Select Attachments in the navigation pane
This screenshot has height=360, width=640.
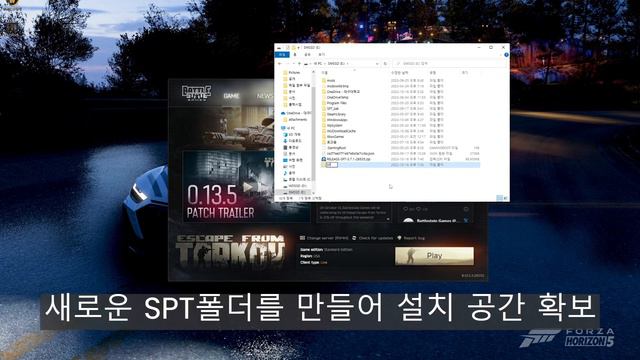[298, 120]
